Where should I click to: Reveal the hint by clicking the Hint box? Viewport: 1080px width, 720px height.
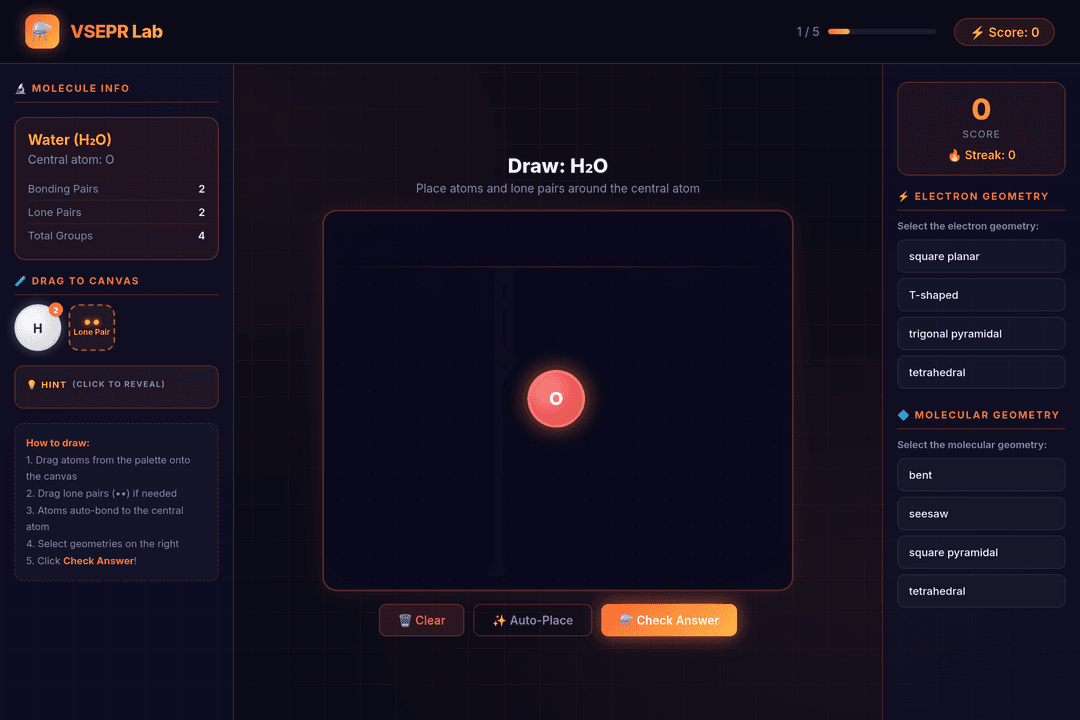point(116,387)
